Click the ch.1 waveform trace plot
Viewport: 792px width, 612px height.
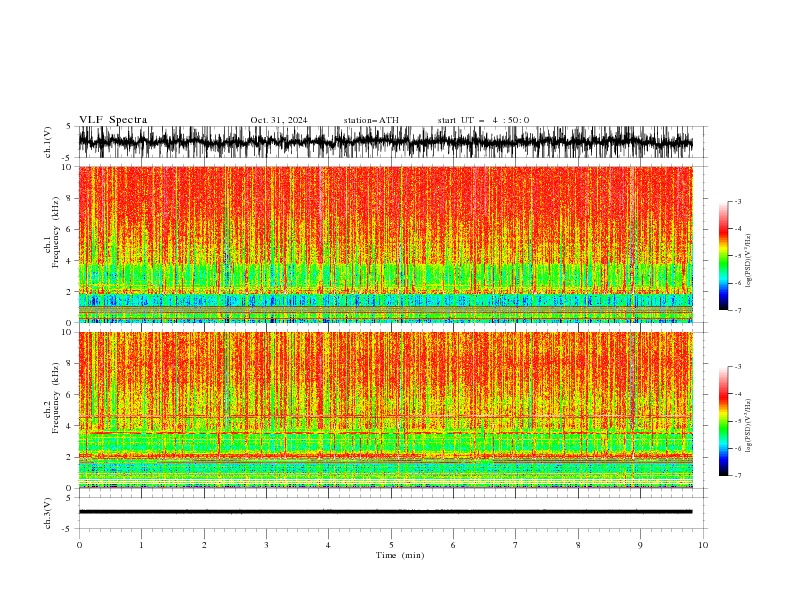[385, 142]
